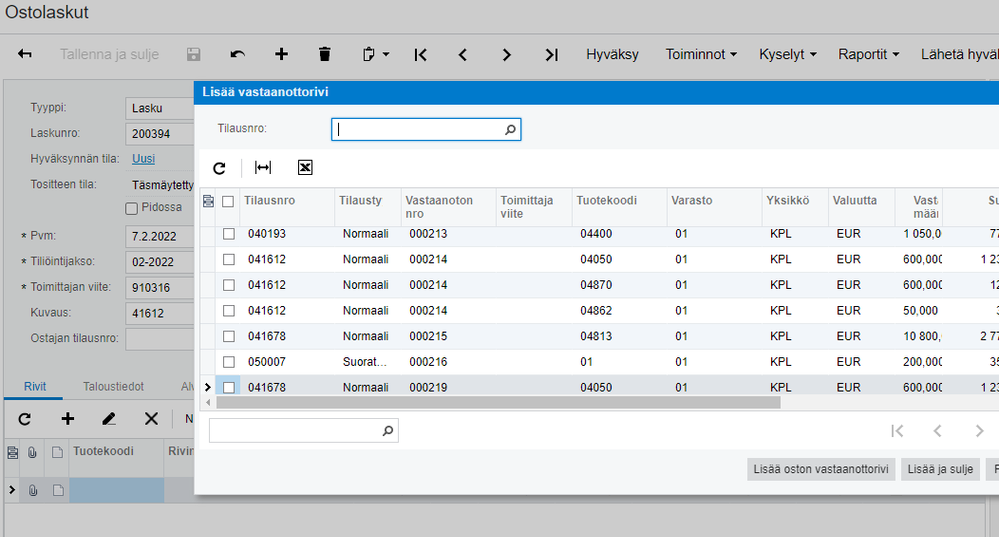Open the clipboard copy-paste icon

click(x=369, y=54)
